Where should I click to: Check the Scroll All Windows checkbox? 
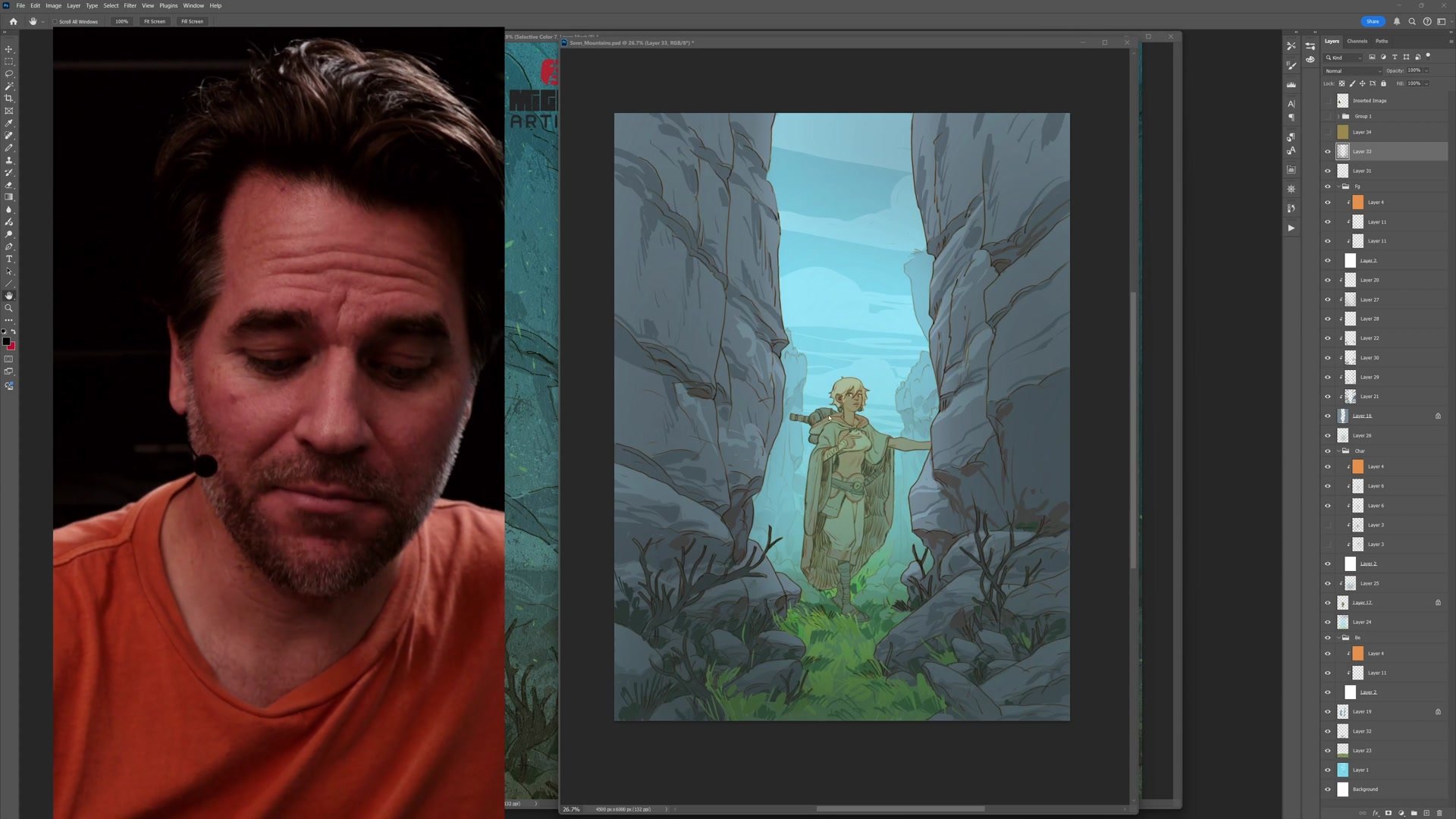coord(55,21)
